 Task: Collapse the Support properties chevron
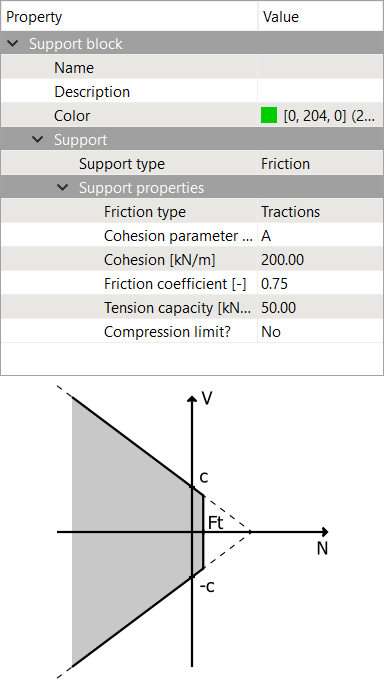point(63,188)
